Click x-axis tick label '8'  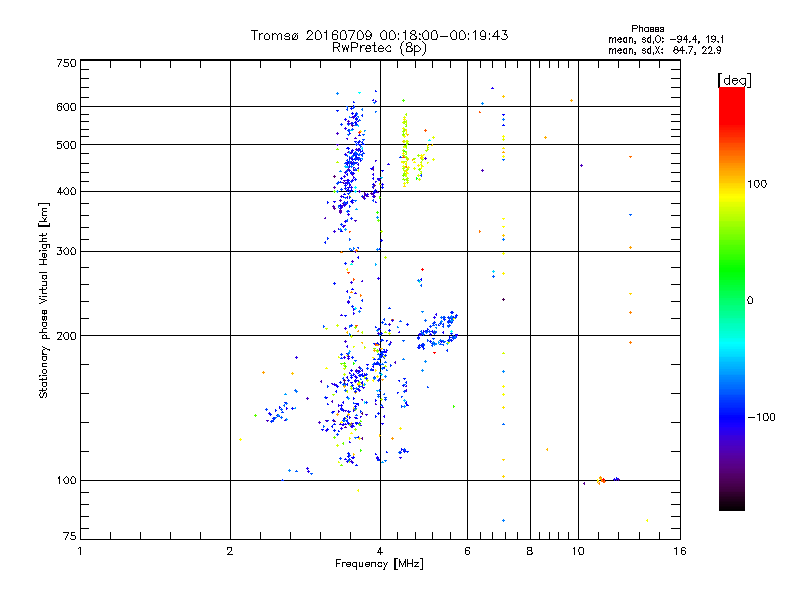[530, 551]
